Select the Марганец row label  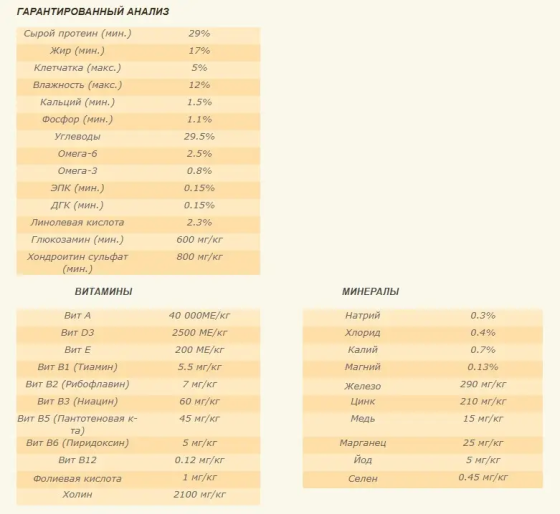pyautogui.click(x=362, y=443)
